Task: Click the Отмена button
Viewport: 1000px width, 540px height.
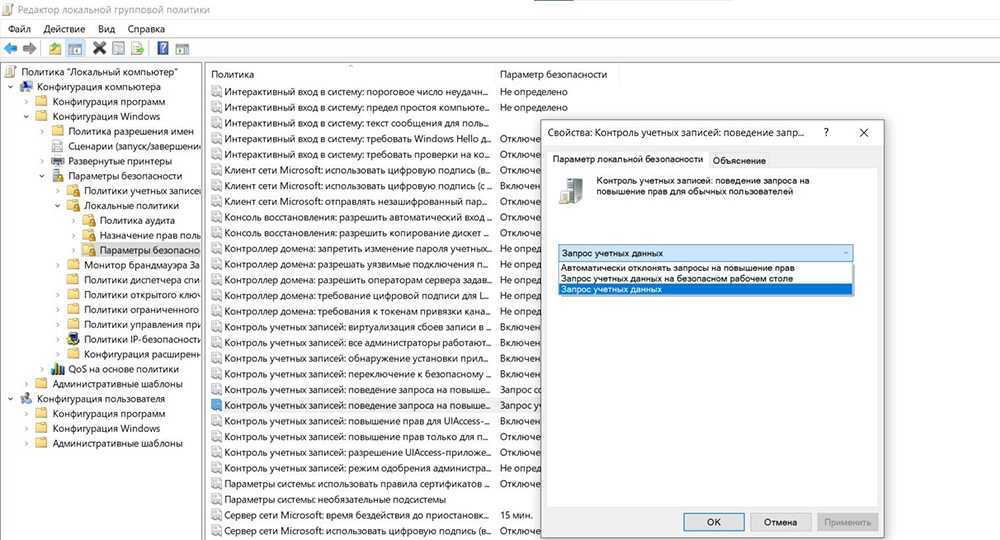Action: [x=780, y=522]
